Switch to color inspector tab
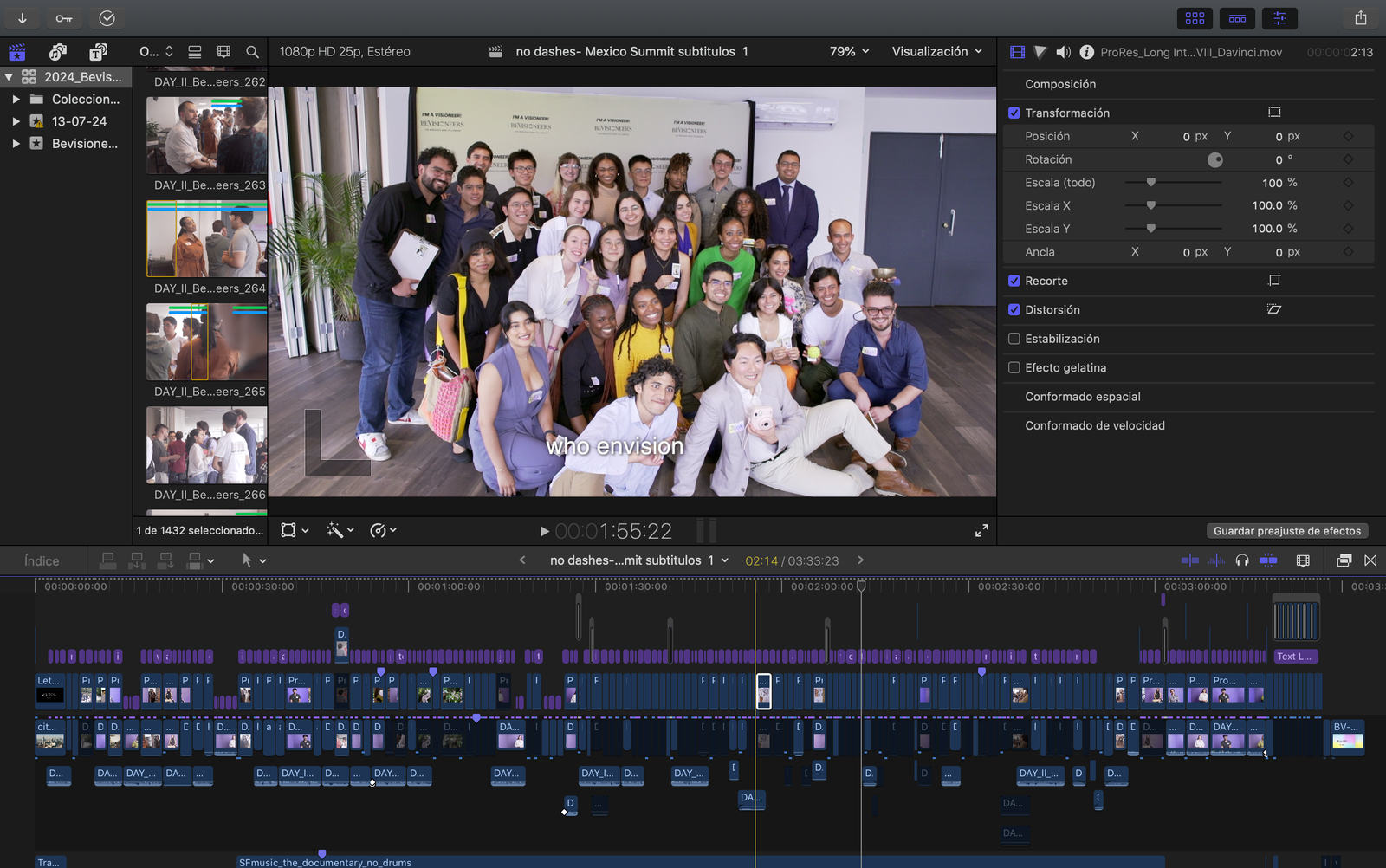1386x868 pixels. pos(1040,52)
